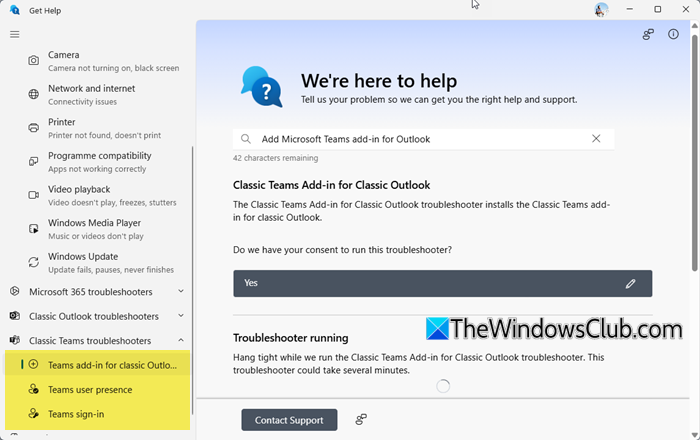This screenshot has height=440, width=700.
Task: Open the user account avatar
Action: tap(601, 9)
